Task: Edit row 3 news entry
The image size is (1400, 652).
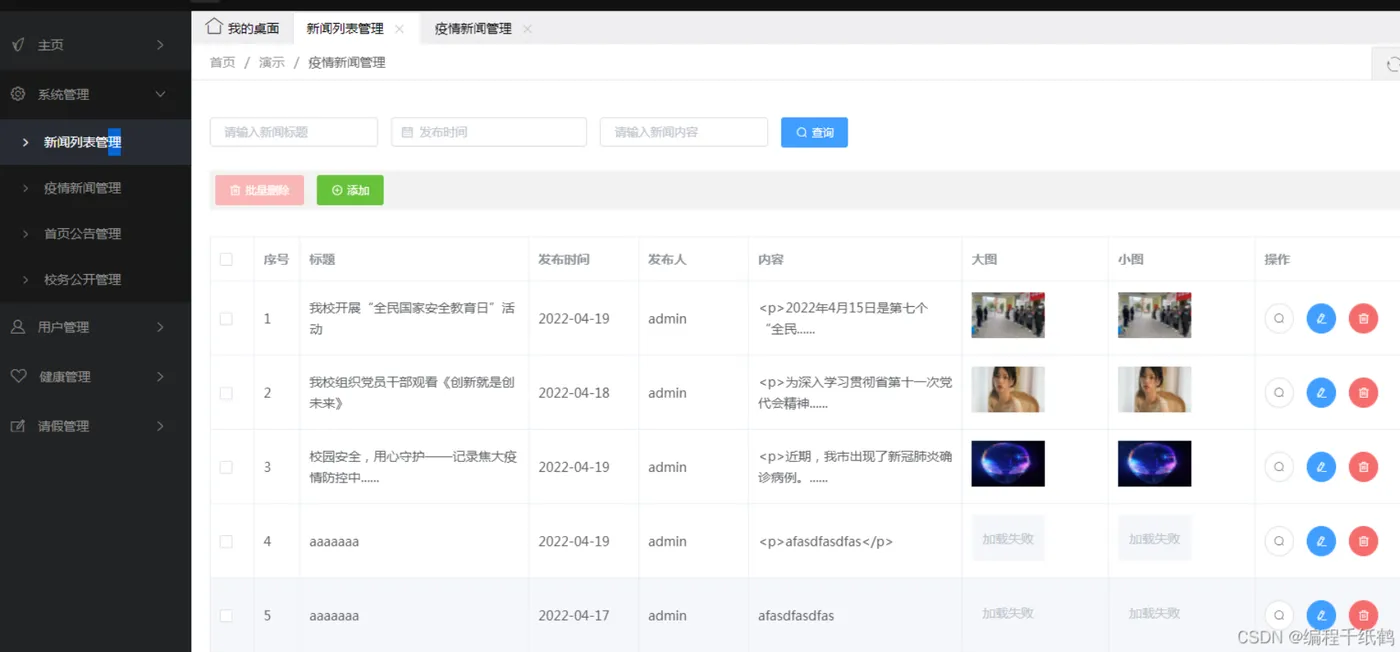Action: [1321, 467]
